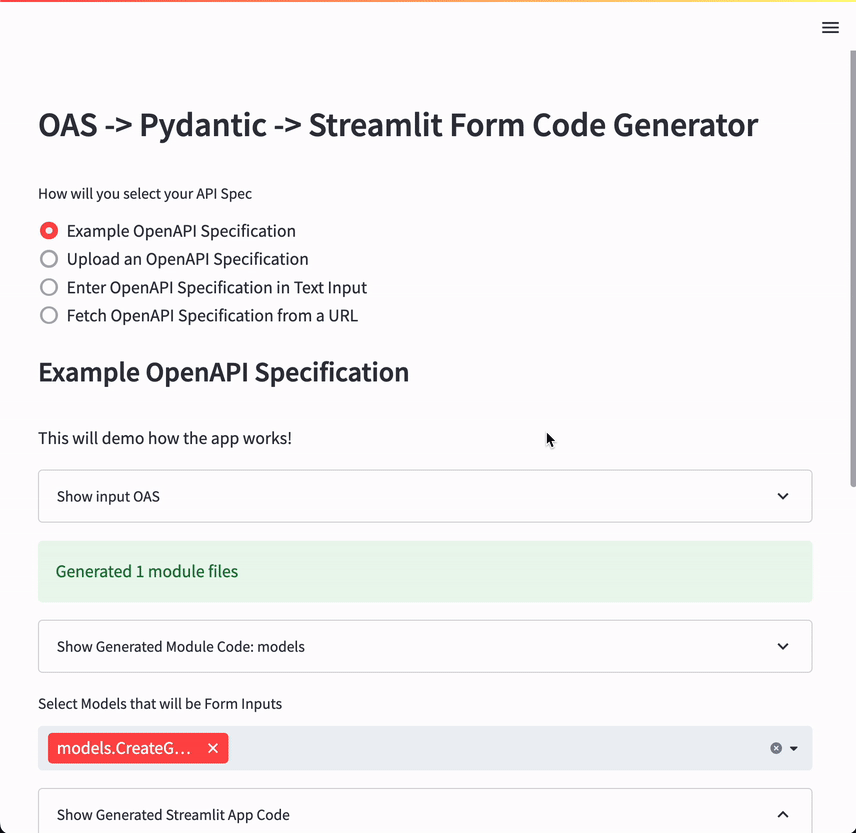856x833 pixels.
Task: Choose Upload an OpenAPI Specification option
Action: pyautogui.click(x=49, y=259)
